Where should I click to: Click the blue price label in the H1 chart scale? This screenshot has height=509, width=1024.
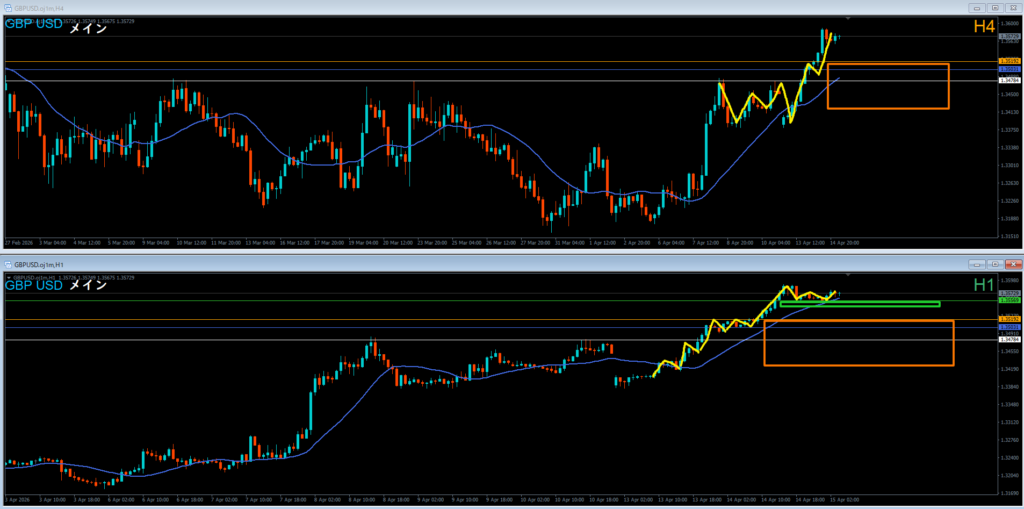point(1010,326)
